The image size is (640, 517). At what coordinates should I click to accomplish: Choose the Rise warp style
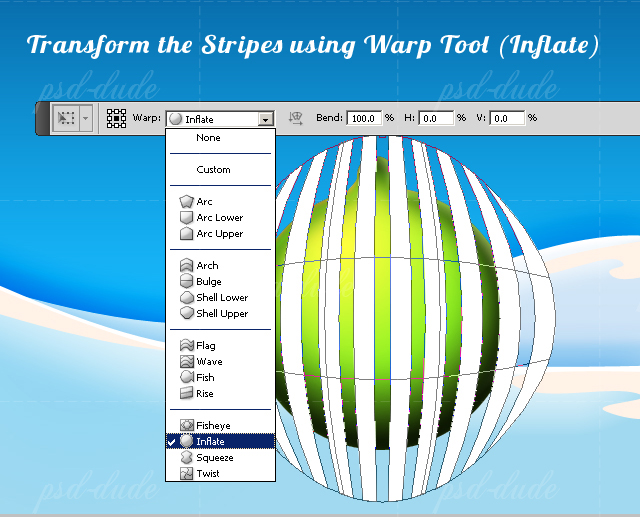(x=220, y=394)
